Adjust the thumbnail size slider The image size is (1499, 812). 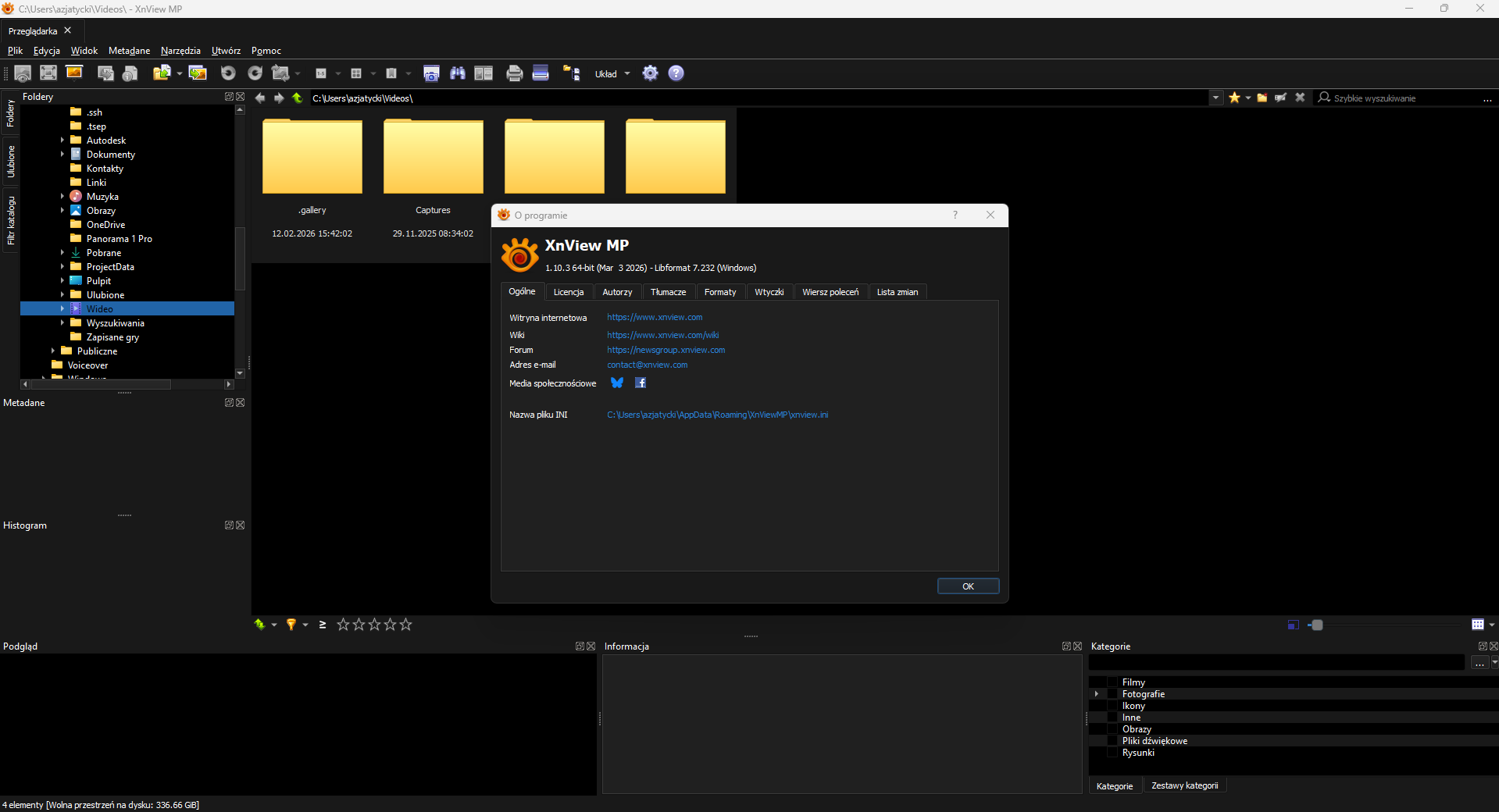(x=1317, y=625)
